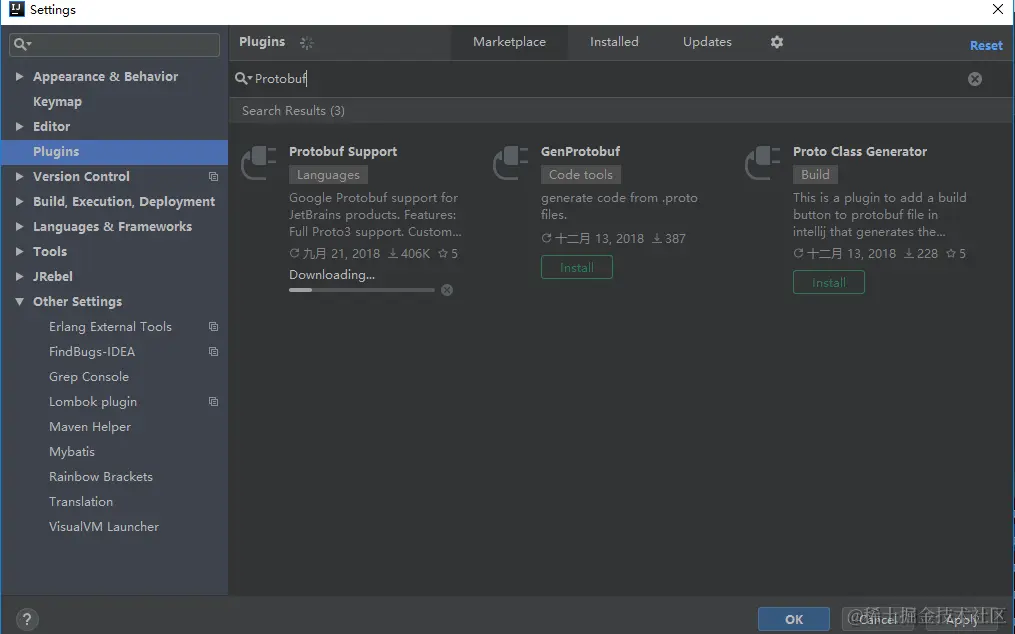1015x634 pixels.
Task: Open the Proto Class Generator title
Action: tap(860, 152)
